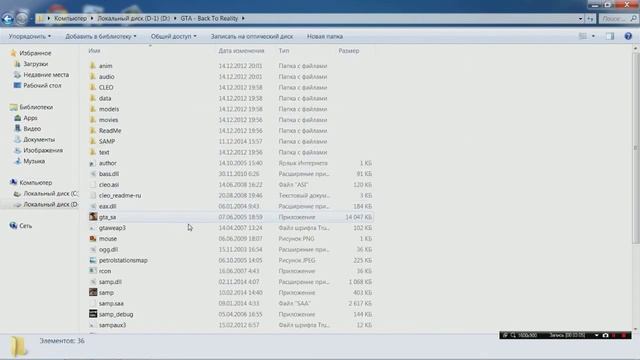The height and width of the screenshot is (360, 640).
Task: Open the Документы library
Action: (x=39, y=139)
